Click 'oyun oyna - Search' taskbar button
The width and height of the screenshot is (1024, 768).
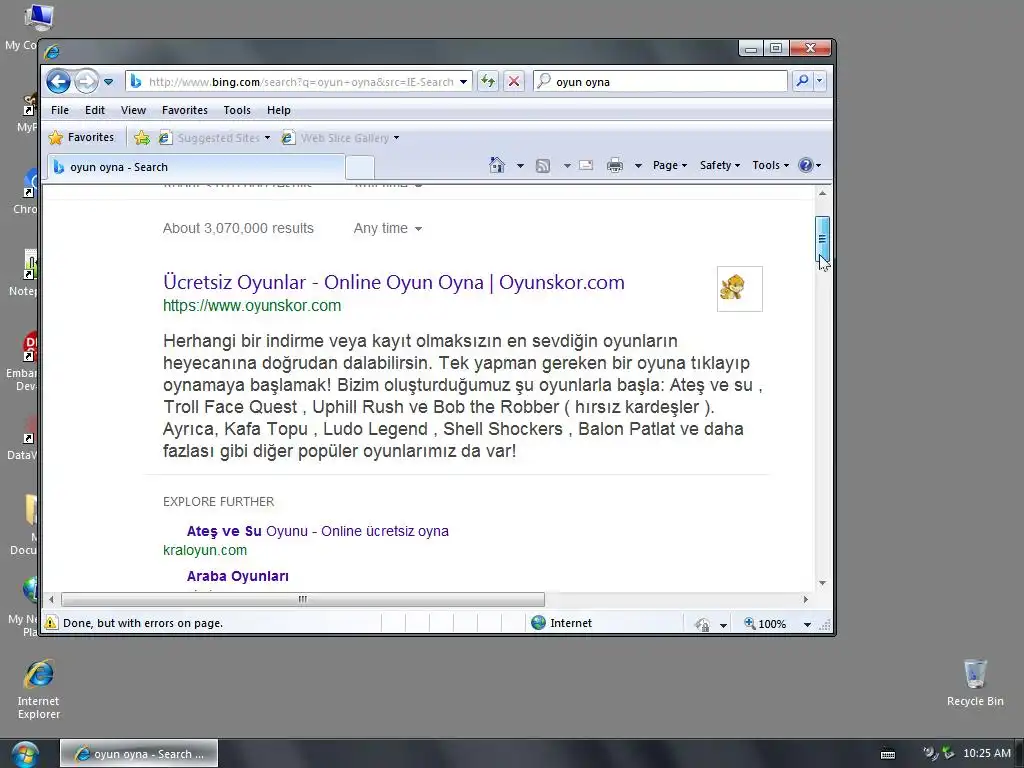click(x=139, y=754)
